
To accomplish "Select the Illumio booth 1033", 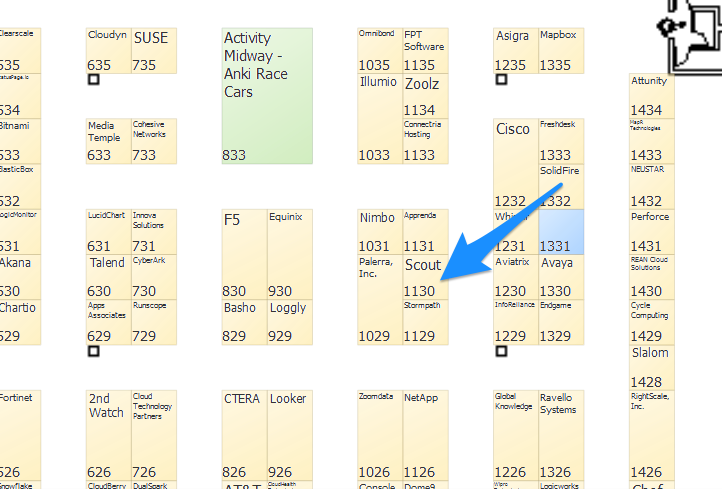I will pyautogui.click(x=380, y=119).
